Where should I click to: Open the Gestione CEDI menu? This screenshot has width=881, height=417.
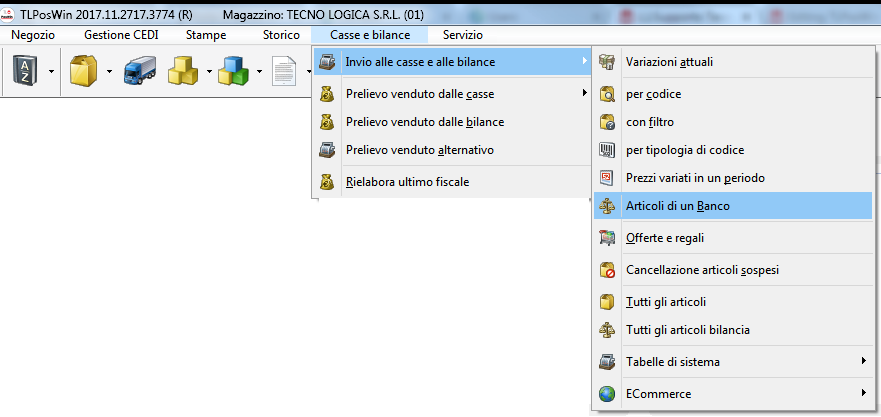(121, 35)
